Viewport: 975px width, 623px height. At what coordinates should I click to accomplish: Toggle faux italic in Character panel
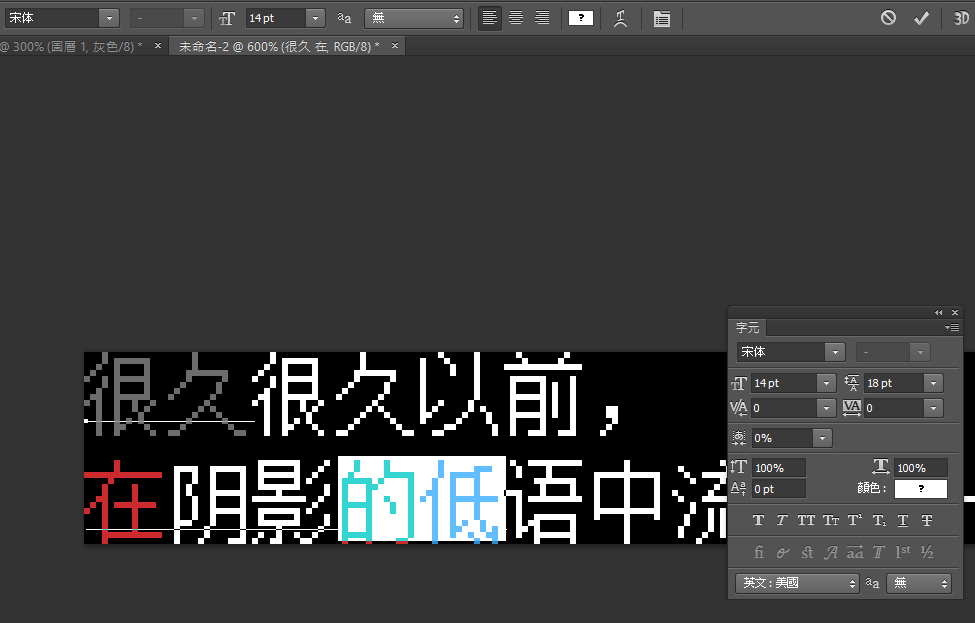point(782,520)
